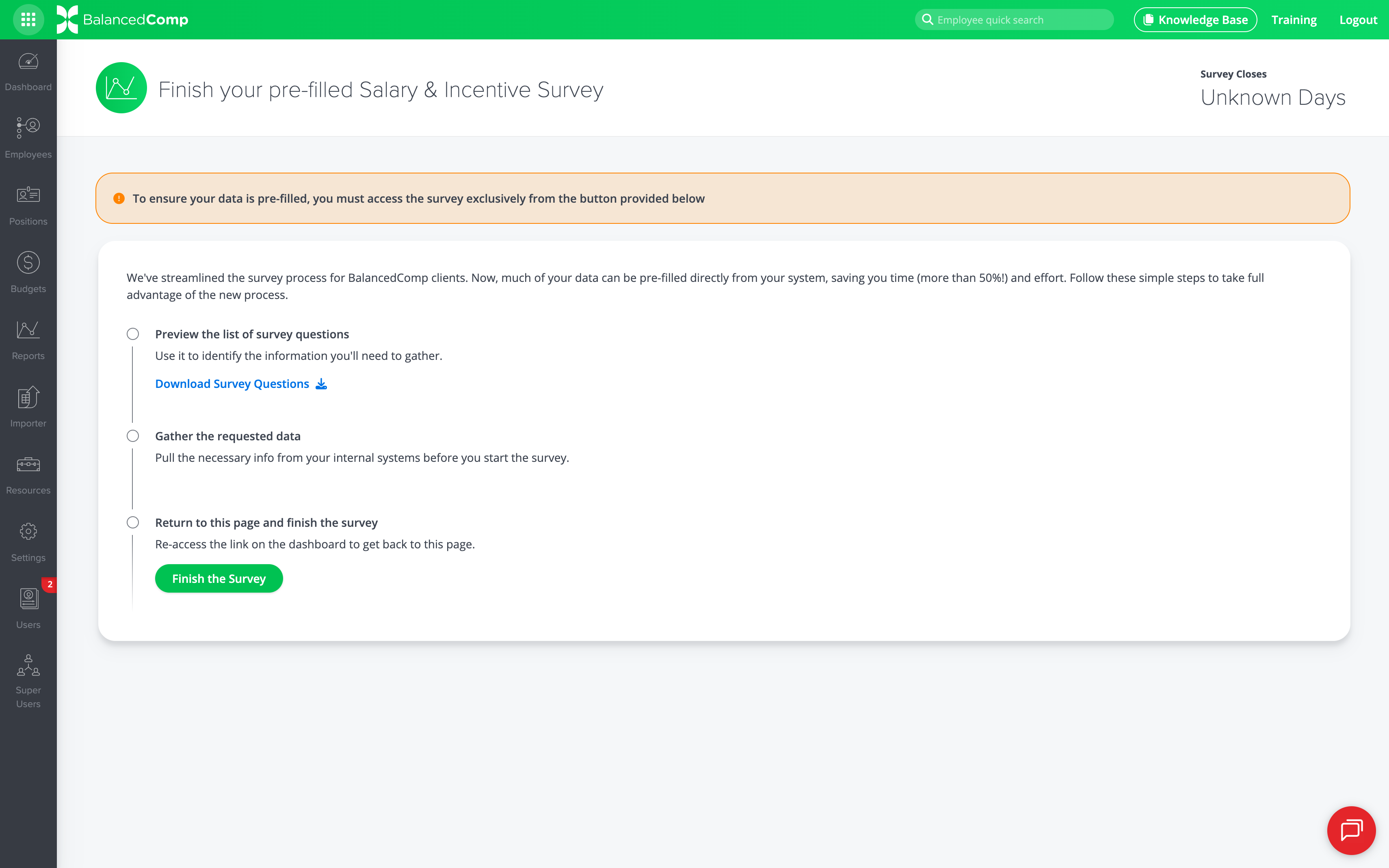1389x868 pixels.
Task: Click the Finish the Survey button
Action: coord(219,578)
